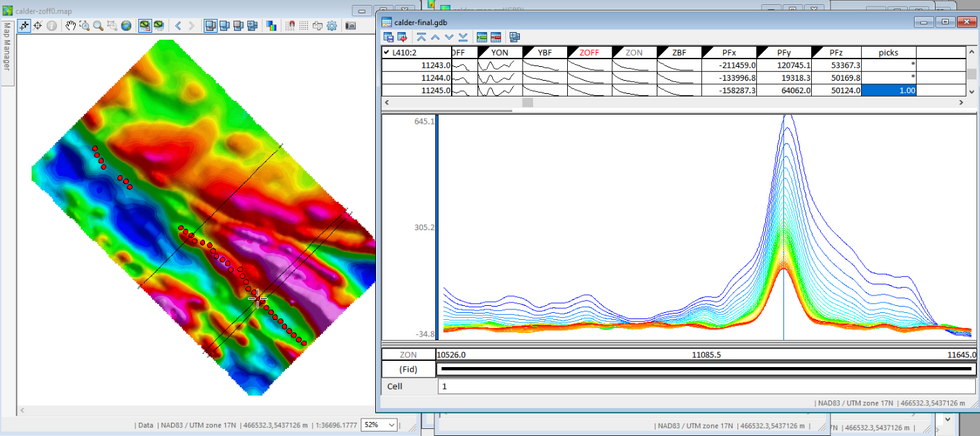
Task: Show the full map globe icon
Action: click(x=127, y=25)
